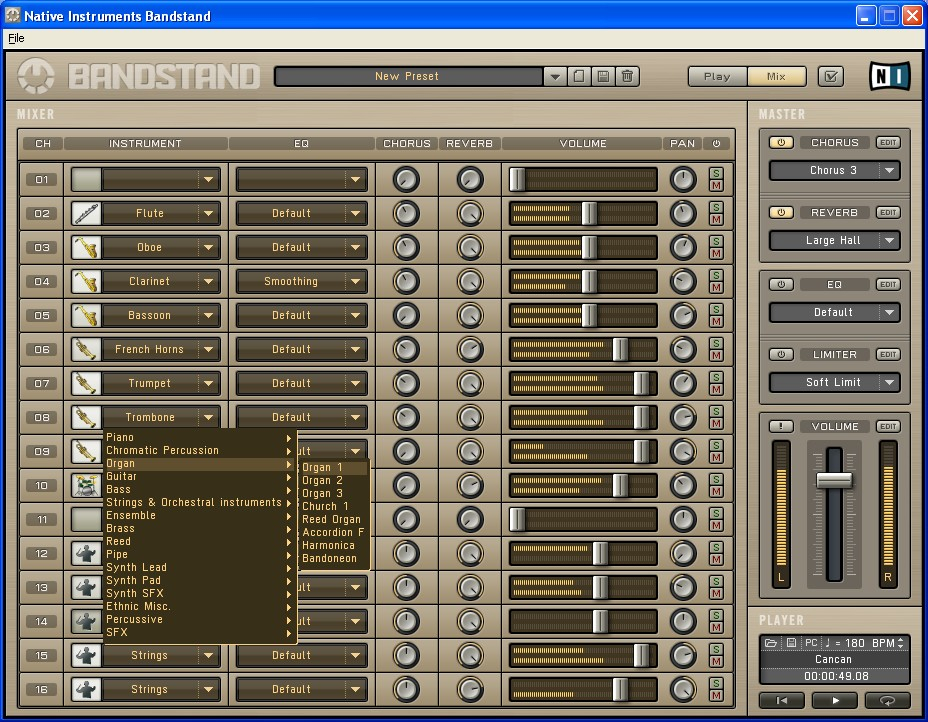Switch to Play view button
This screenshot has width=928, height=722.
pos(716,76)
